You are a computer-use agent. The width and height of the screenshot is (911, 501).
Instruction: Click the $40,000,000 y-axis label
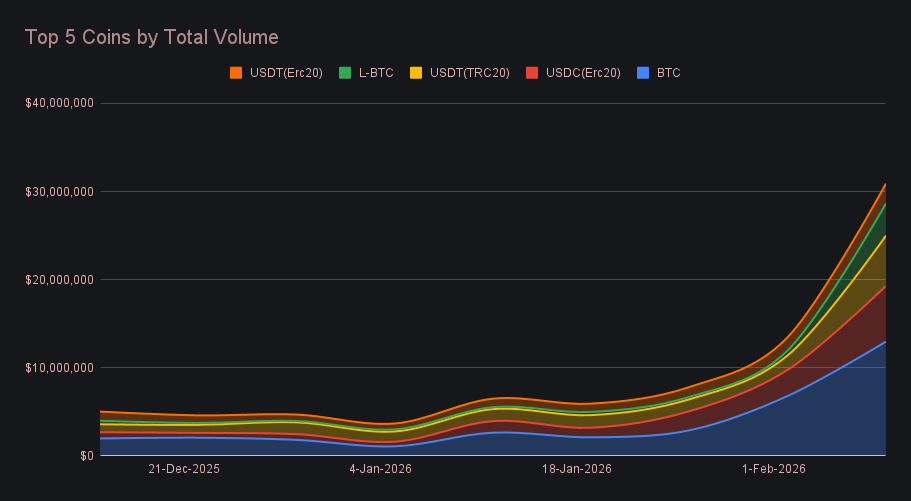click(x=58, y=103)
